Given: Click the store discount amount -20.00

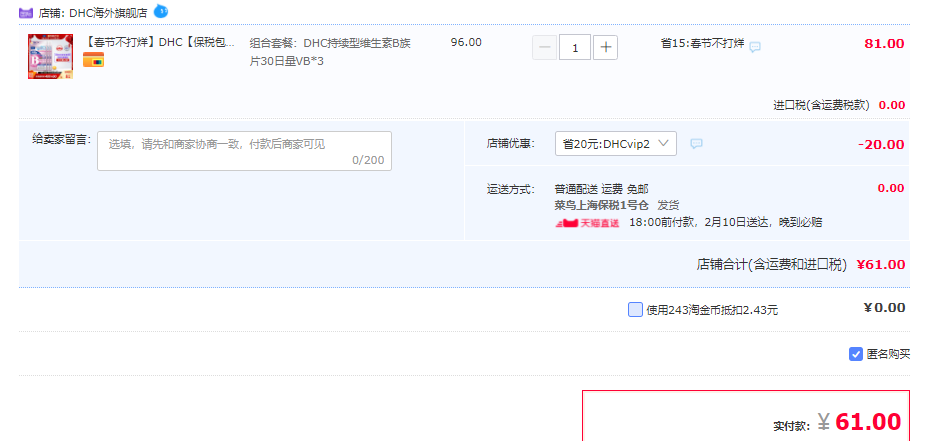Looking at the screenshot, I should click(881, 144).
